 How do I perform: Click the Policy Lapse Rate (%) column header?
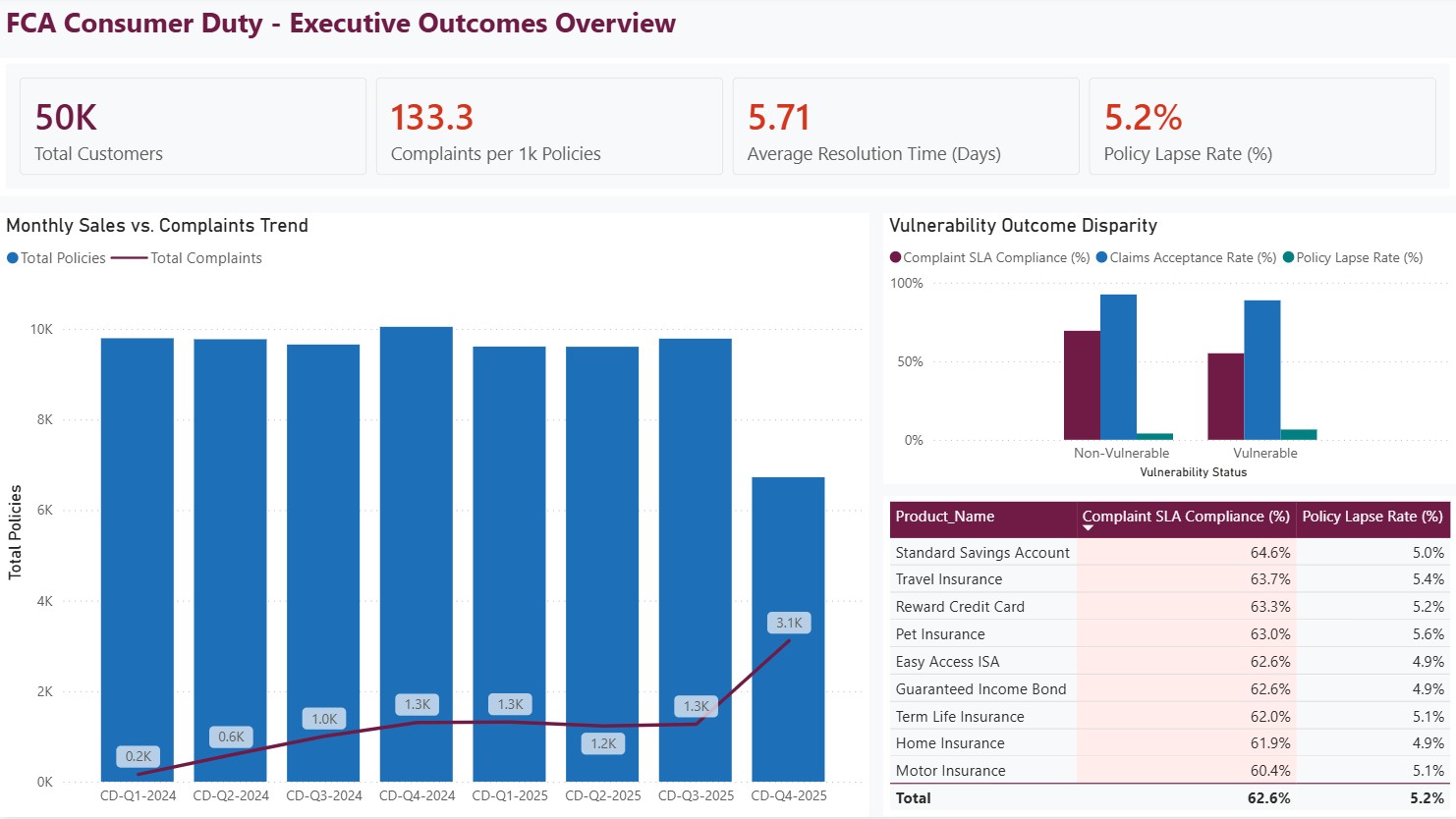pyautogui.click(x=1372, y=517)
